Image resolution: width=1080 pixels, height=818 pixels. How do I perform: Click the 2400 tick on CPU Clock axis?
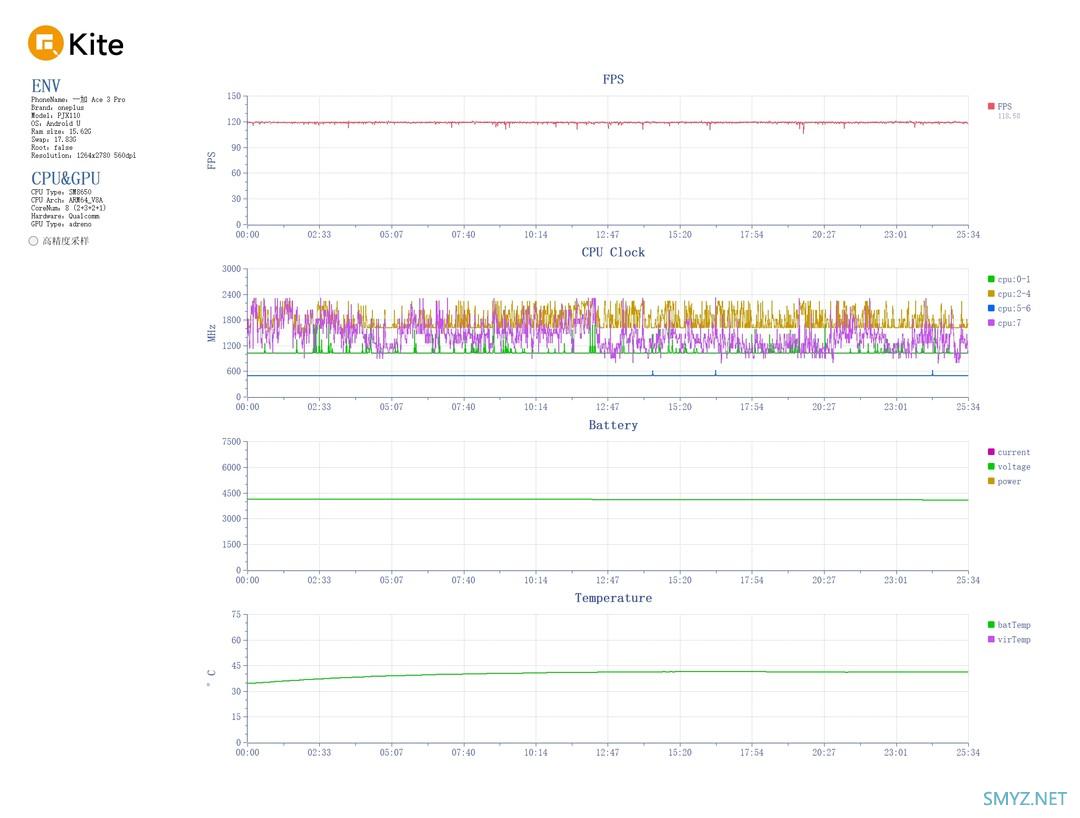pos(231,295)
